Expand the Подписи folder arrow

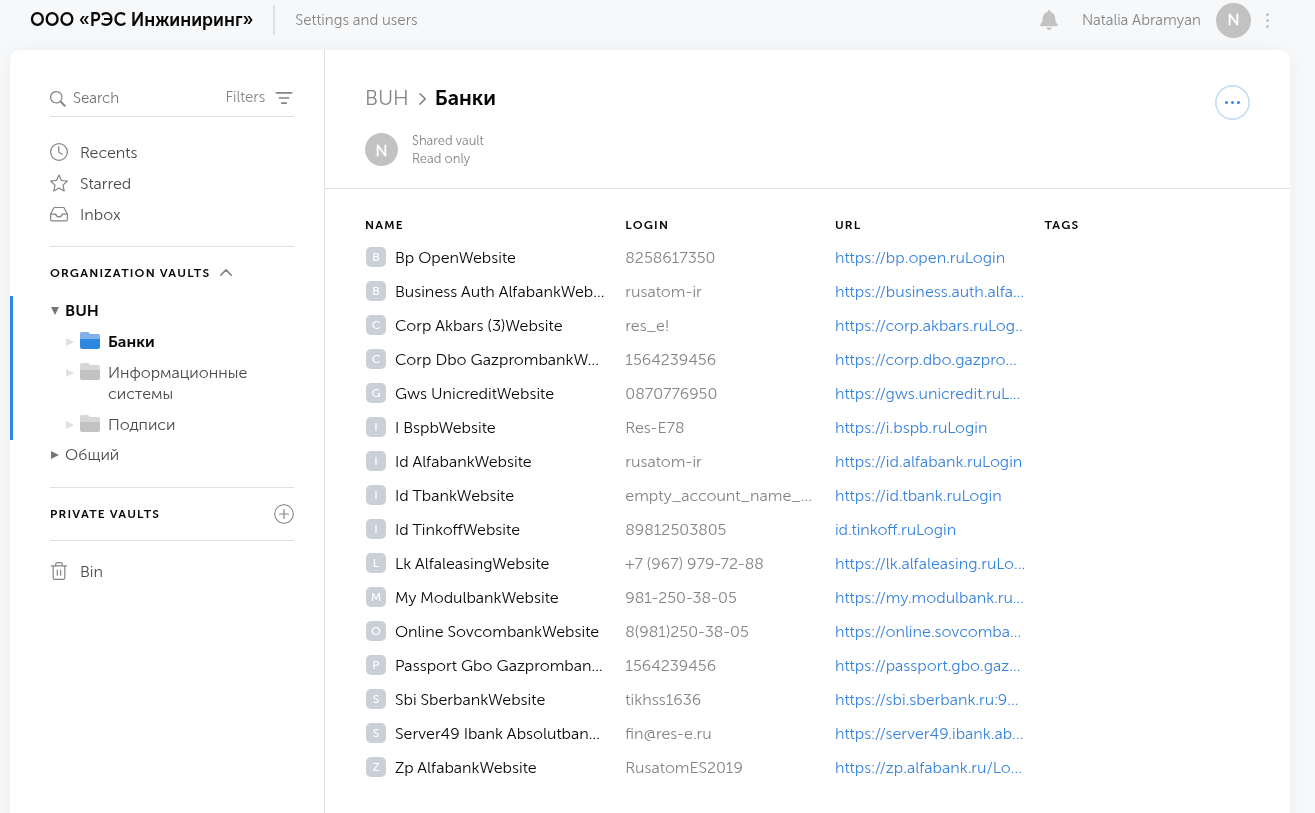pyautogui.click(x=69, y=425)
